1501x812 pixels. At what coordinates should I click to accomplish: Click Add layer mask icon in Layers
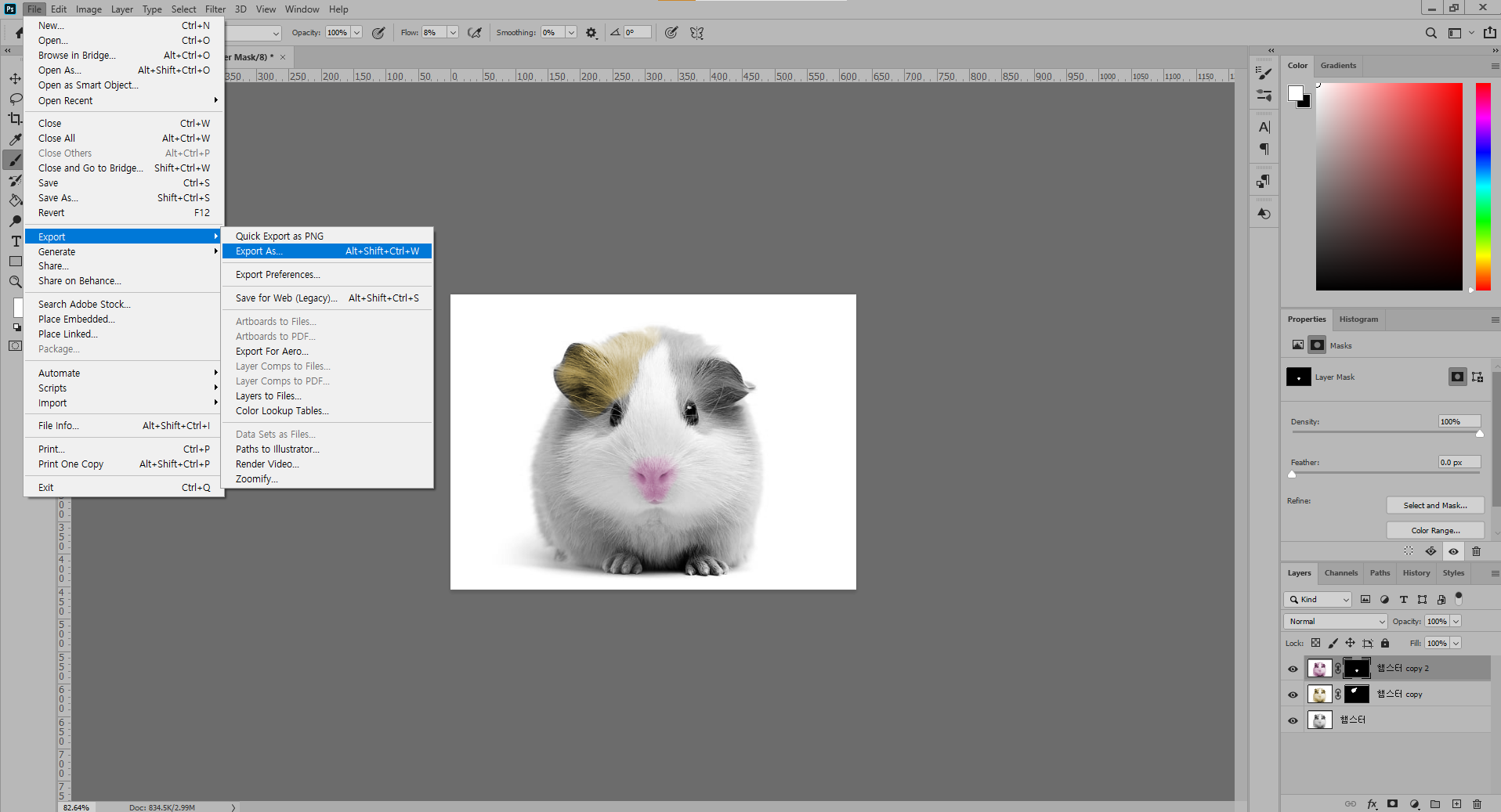point(1392,804)
